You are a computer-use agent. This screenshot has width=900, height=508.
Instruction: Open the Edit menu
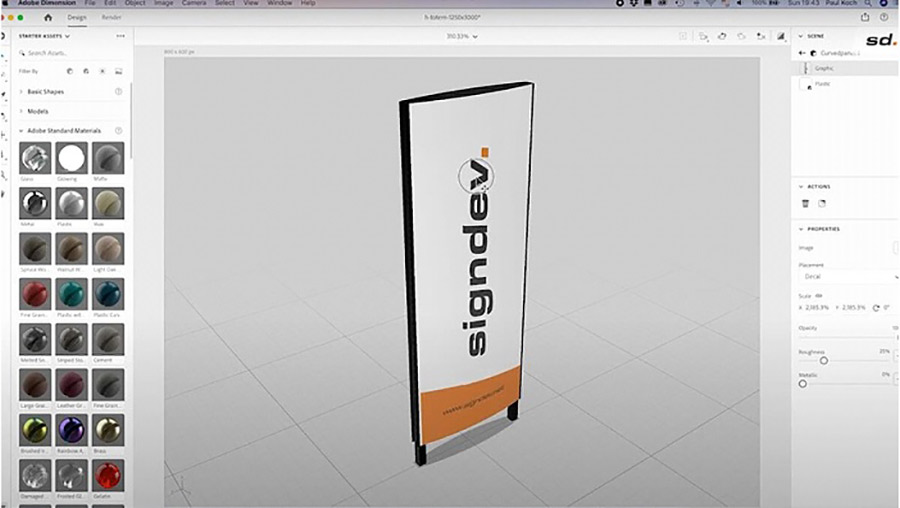[110, 3]
